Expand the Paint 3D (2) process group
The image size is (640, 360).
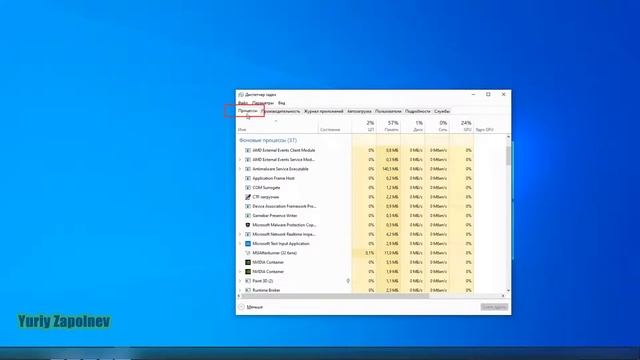[240, 281]
